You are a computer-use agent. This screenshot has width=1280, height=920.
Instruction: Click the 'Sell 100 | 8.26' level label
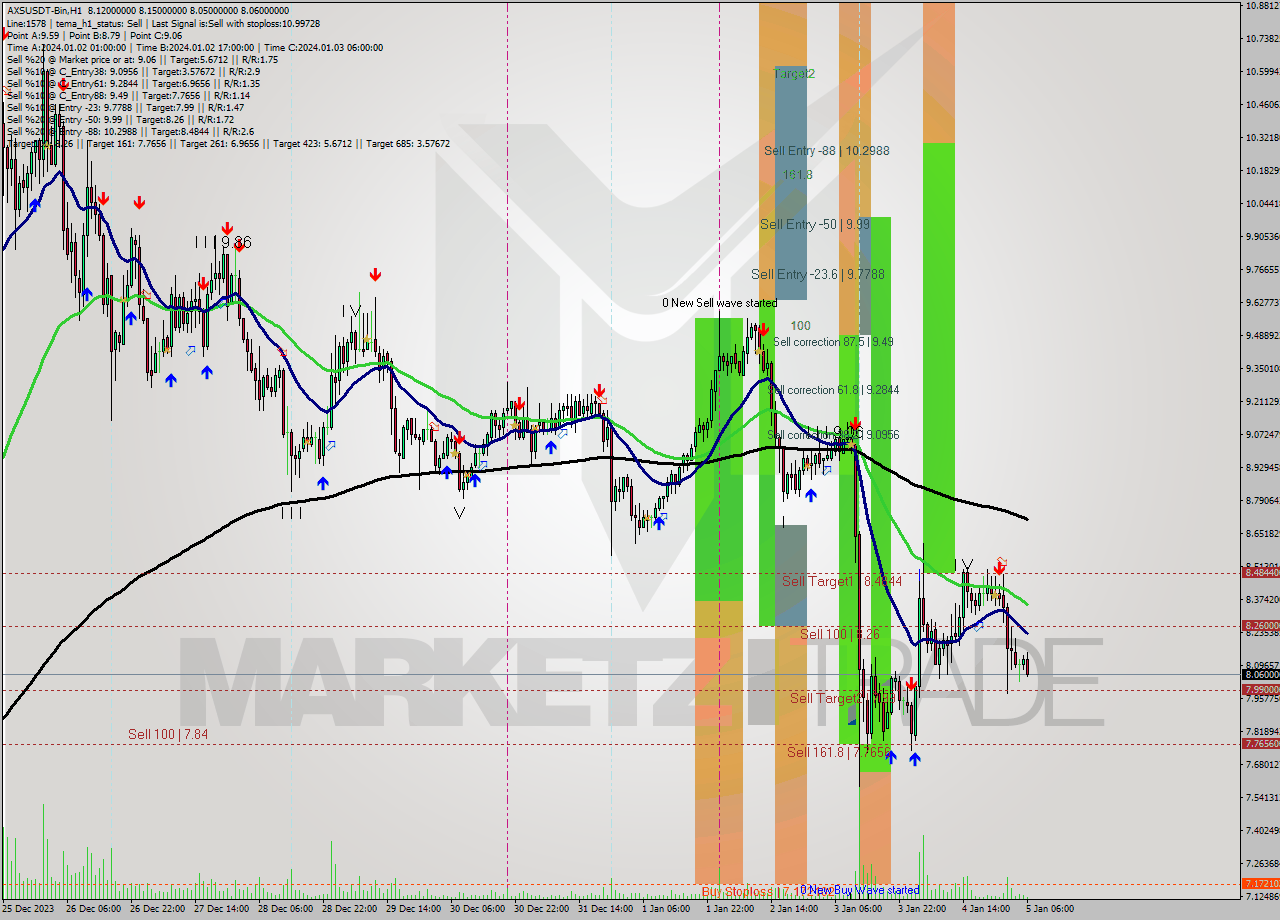tap(839, 634)
